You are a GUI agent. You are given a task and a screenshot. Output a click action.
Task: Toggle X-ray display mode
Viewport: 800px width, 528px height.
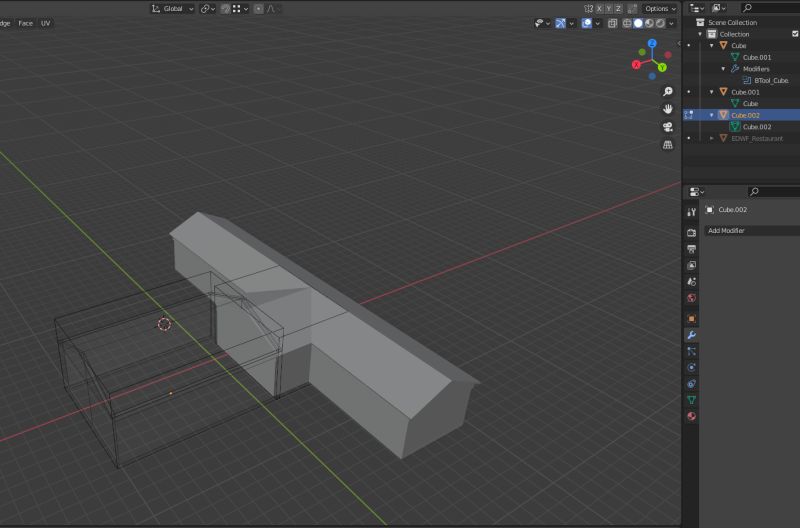[613, 23]
